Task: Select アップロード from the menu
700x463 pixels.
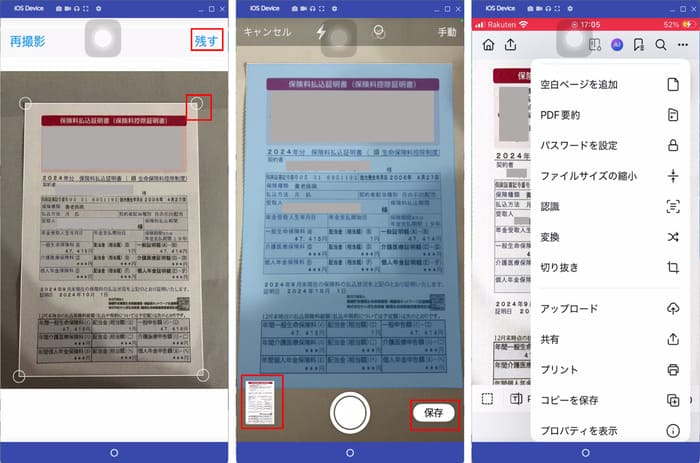Action: [x=610, y=309]
